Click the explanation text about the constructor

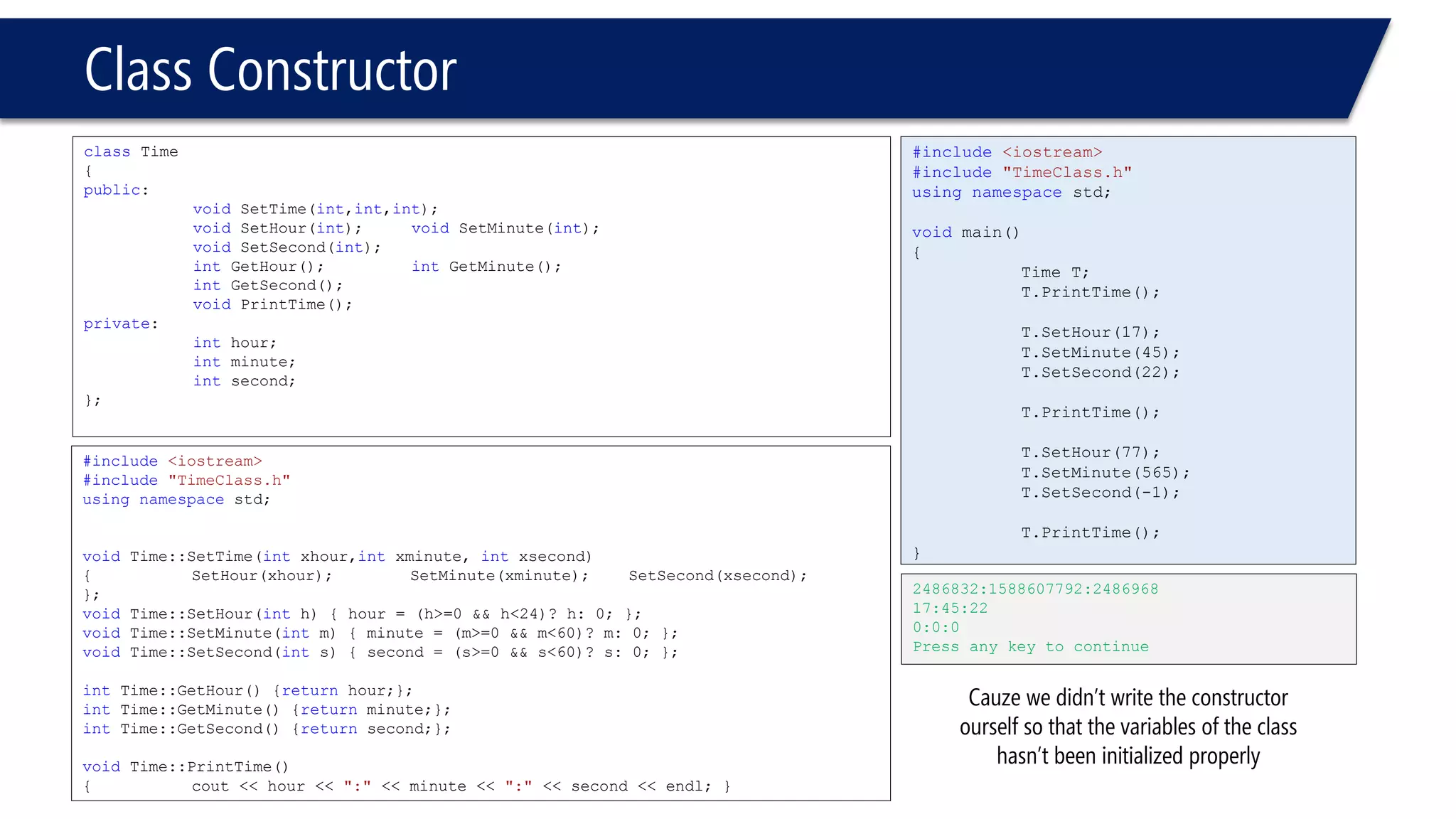pos(1128,727)
